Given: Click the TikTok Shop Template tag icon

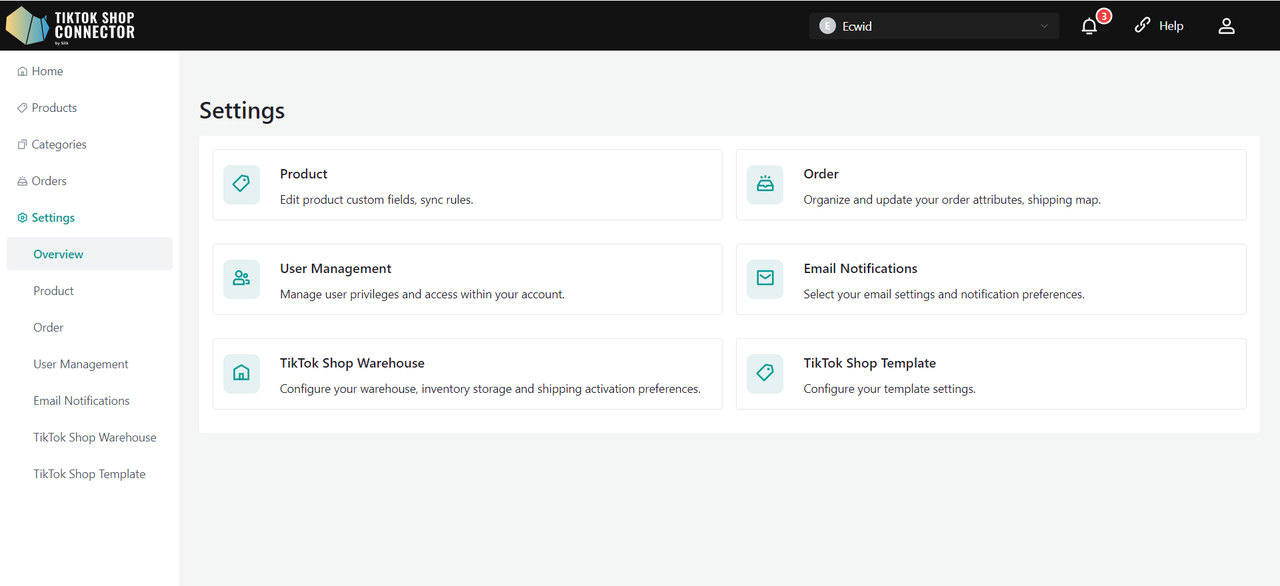Looking at the screenshot, I should [765, 374].
